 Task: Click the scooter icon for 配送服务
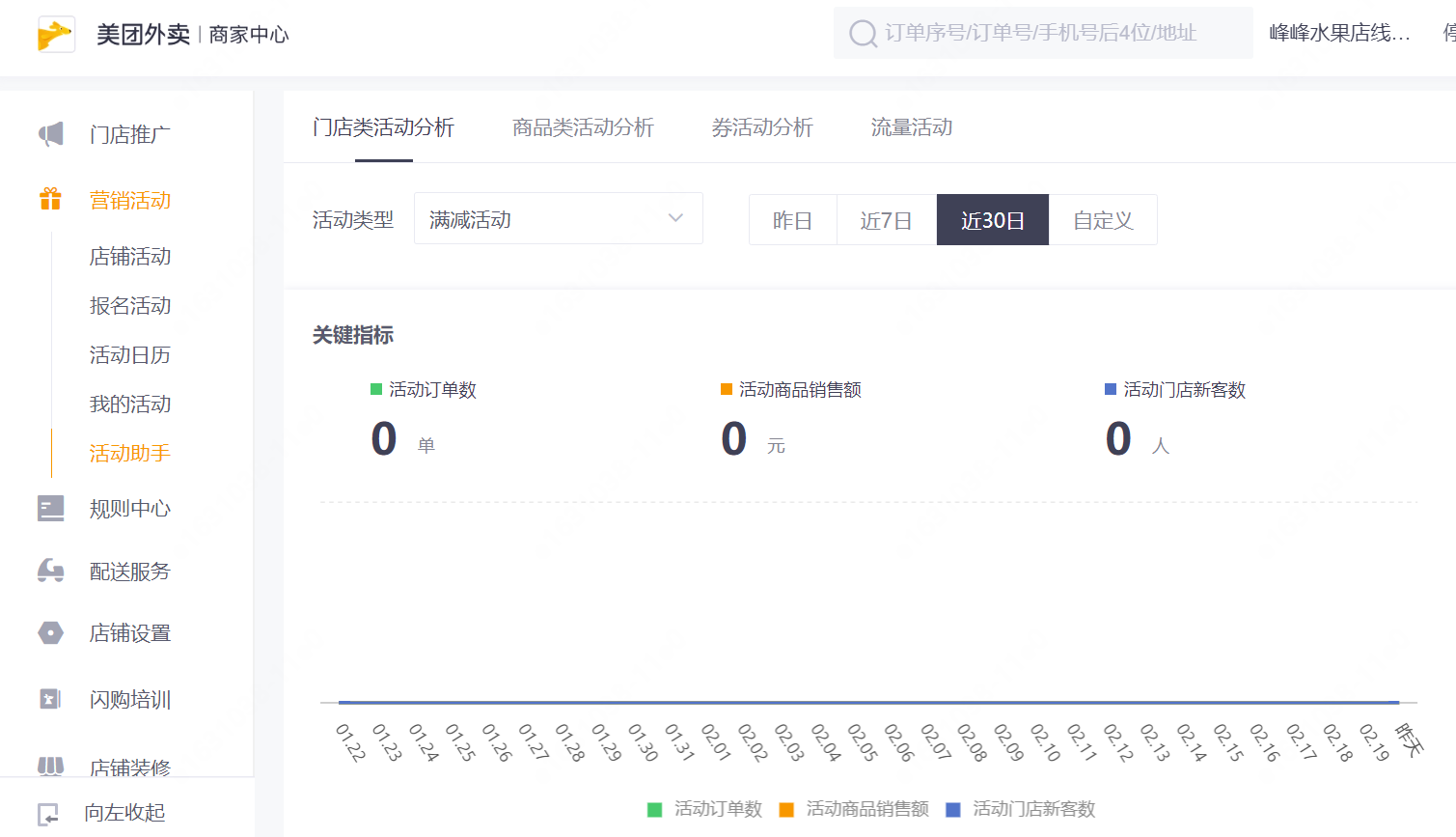point(51,571)
